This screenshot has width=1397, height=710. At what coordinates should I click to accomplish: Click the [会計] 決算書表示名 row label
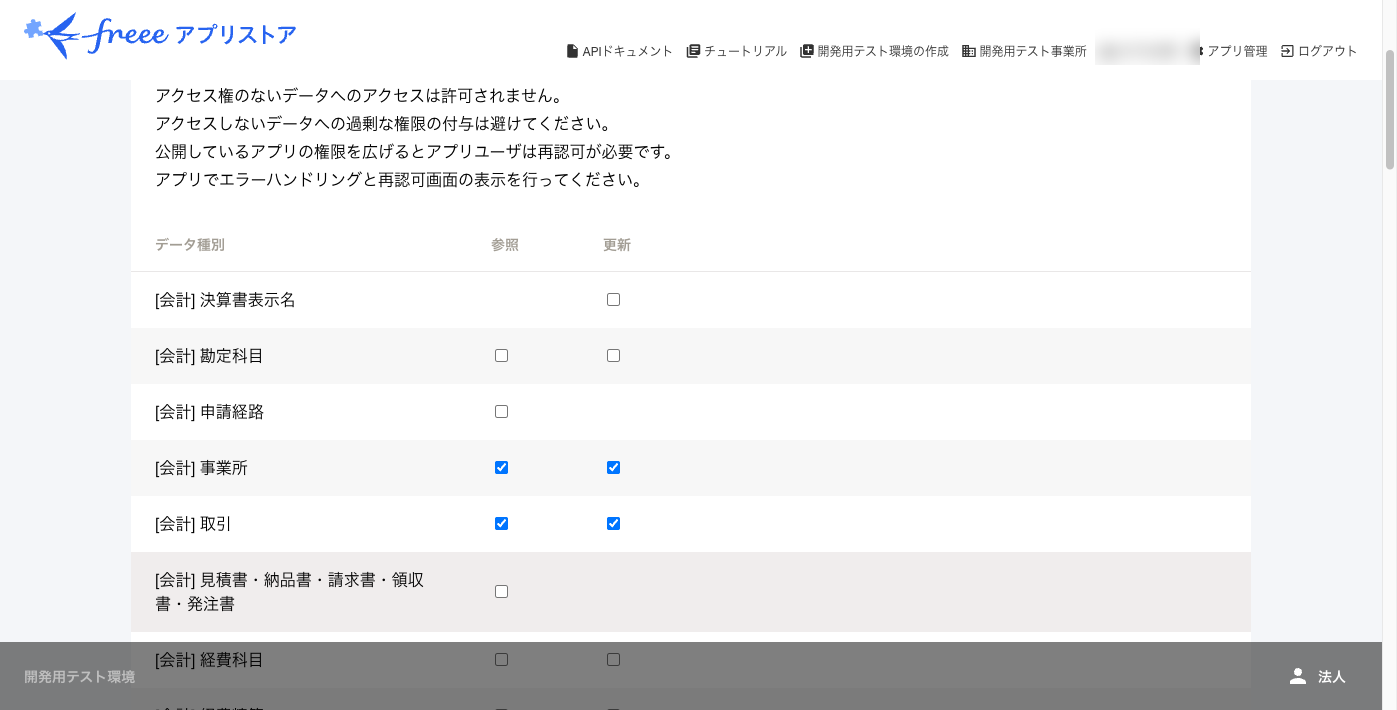225,300
